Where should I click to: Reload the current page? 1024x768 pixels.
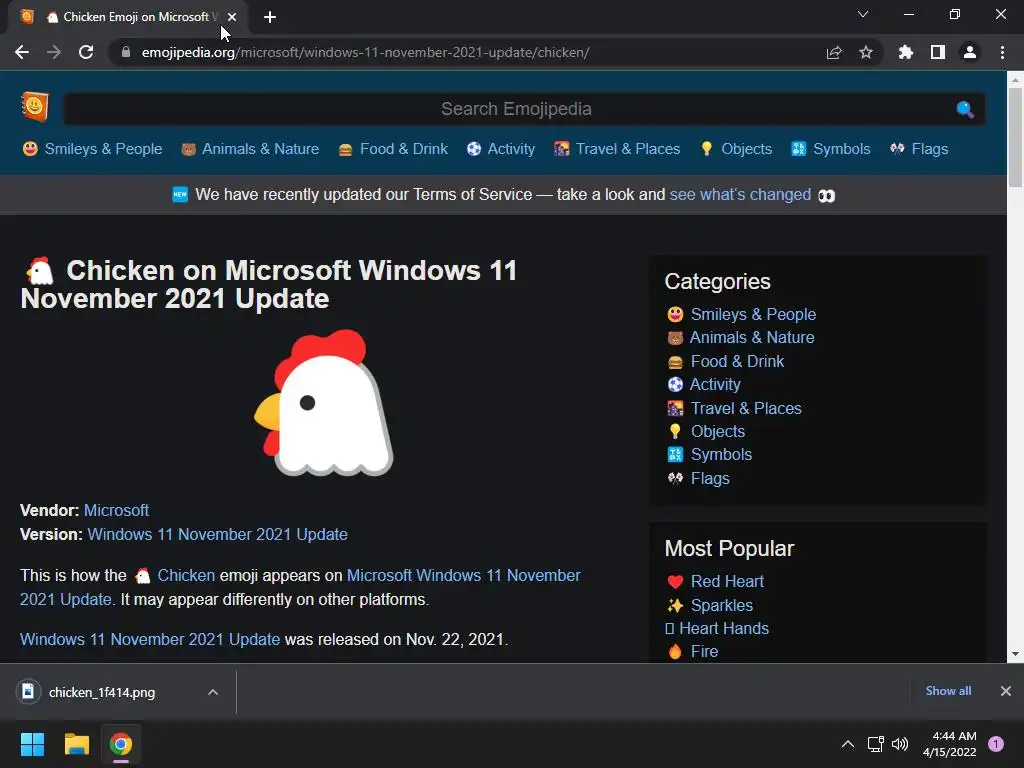pyautogui.click(x=86, y=52)
